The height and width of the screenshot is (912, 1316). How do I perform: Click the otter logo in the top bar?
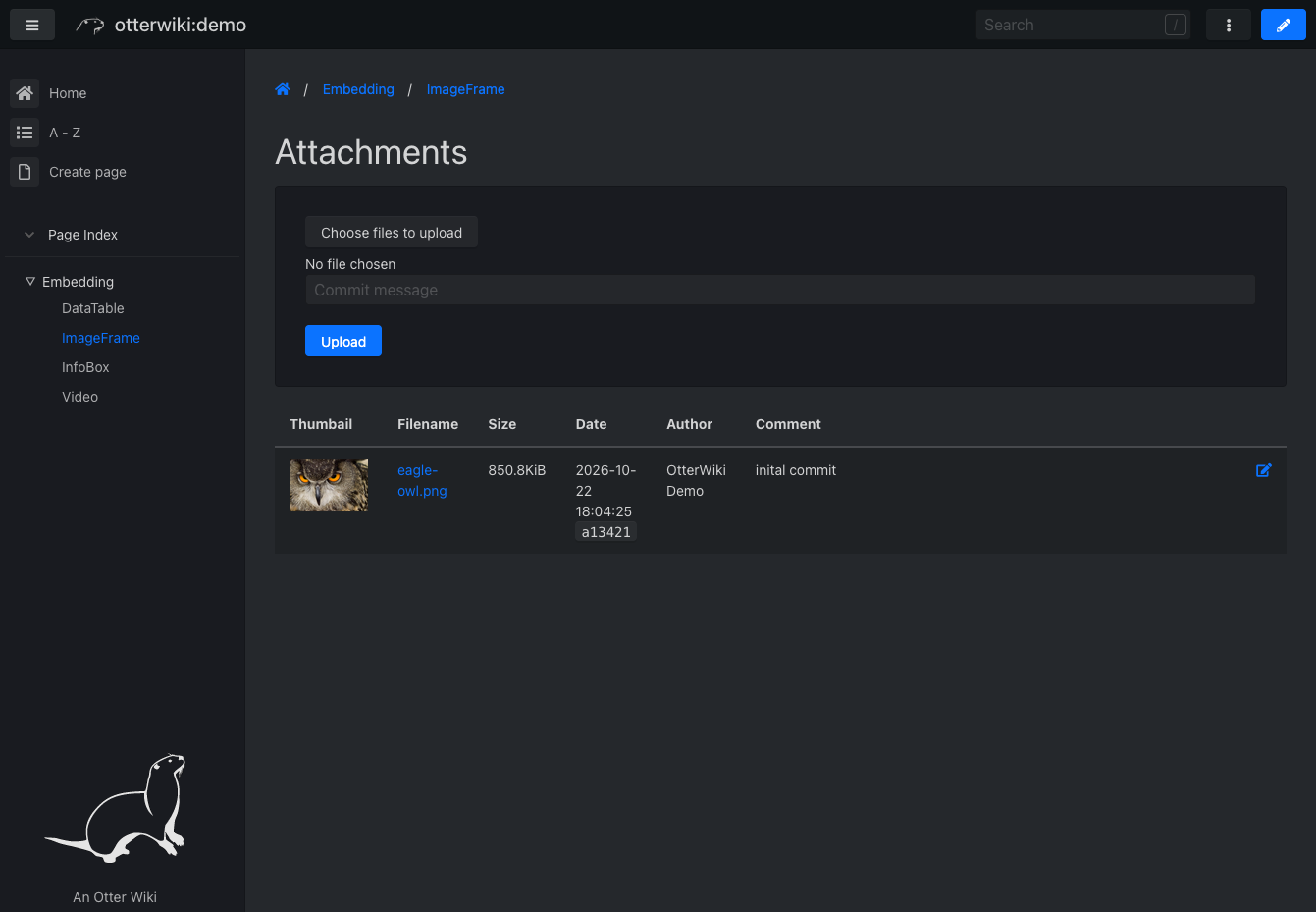click(x=90, y=26)
